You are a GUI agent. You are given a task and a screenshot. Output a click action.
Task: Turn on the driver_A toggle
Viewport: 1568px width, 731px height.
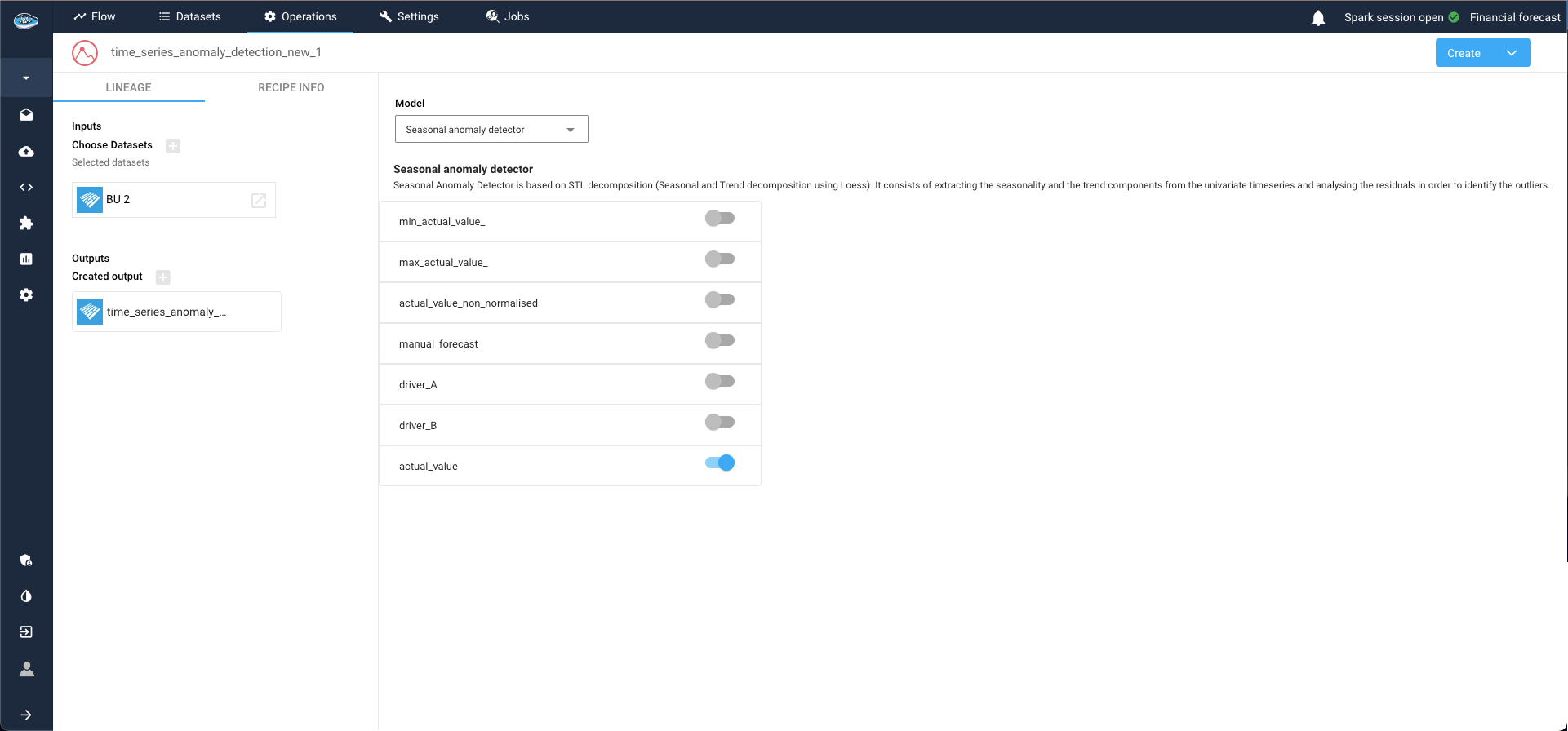[719, 382]
